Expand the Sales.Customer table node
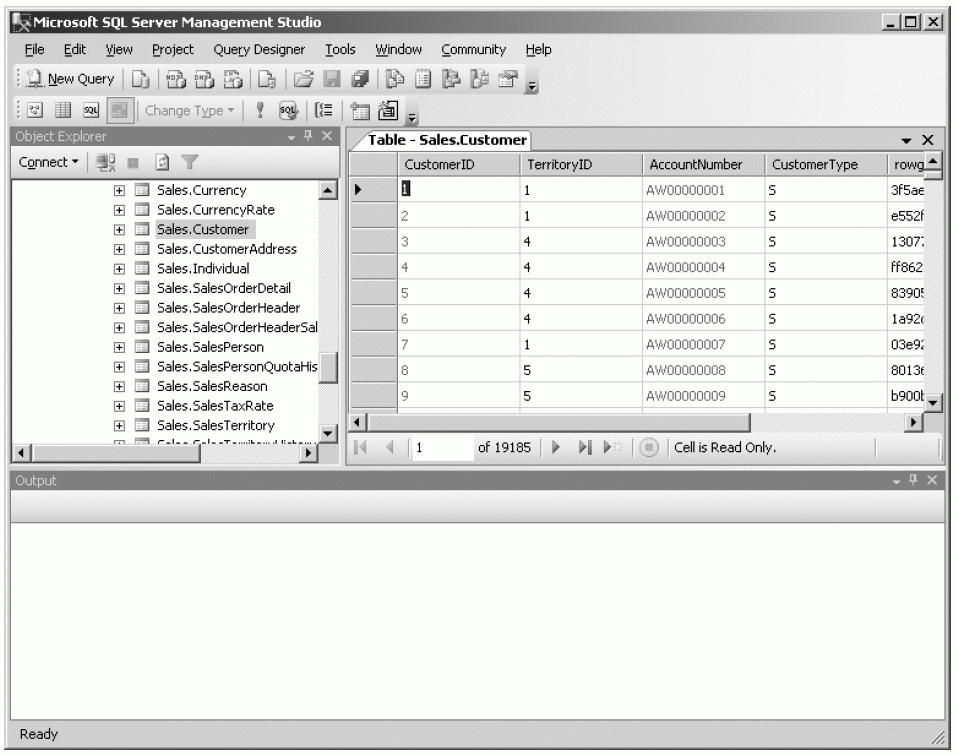This screenshot has height=755, width=957. pyautogui.click(x=119, y=229)
